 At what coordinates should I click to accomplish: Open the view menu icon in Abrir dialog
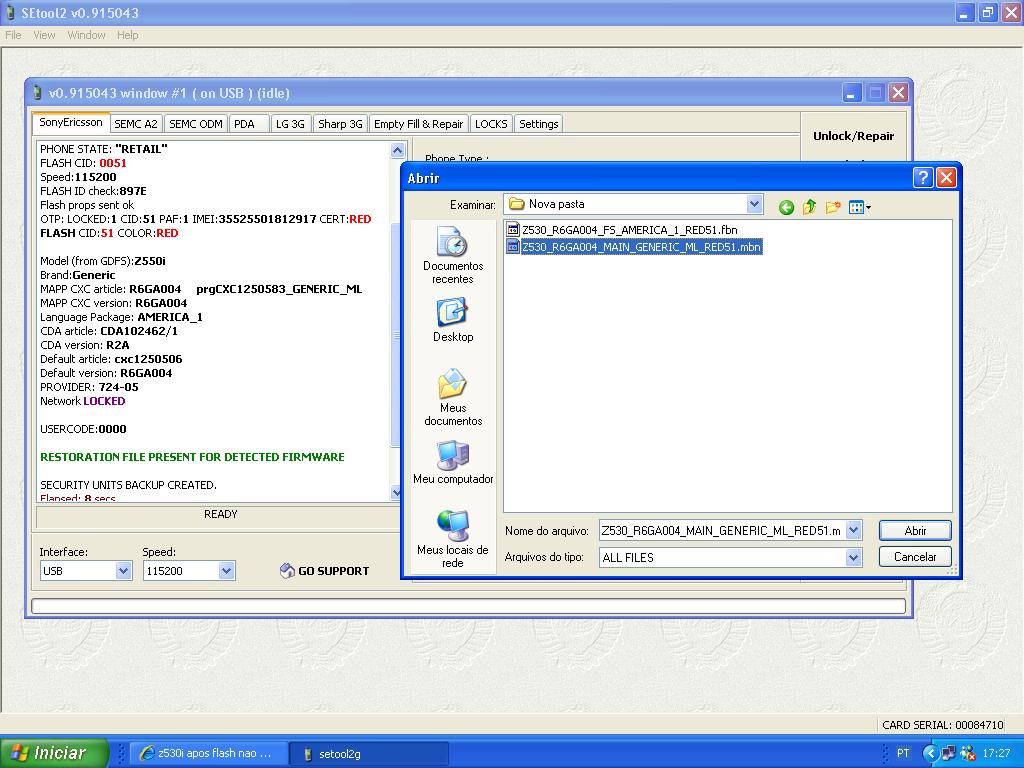pyautogui.click(x=859, y=207)
